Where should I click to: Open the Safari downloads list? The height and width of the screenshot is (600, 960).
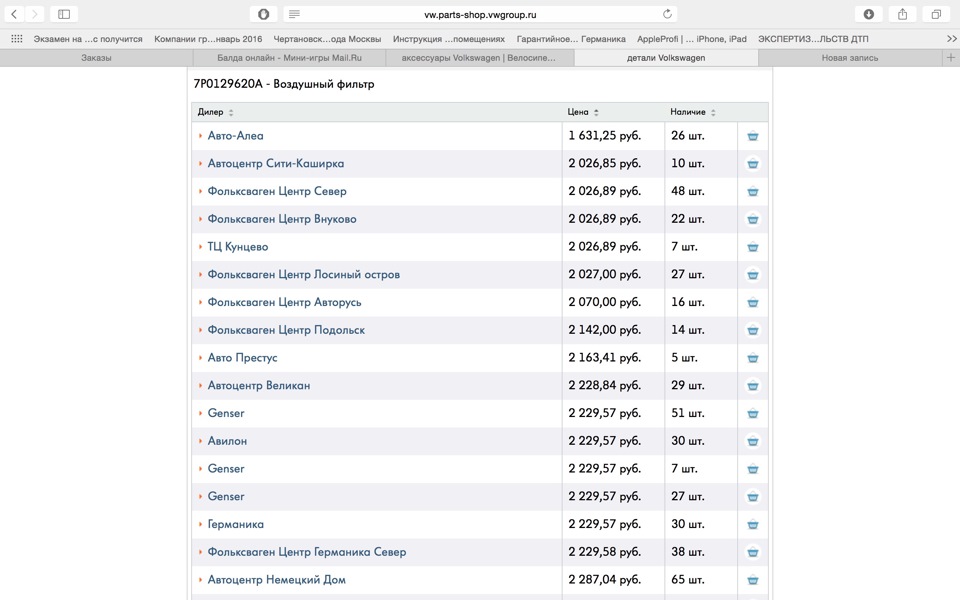868,14
